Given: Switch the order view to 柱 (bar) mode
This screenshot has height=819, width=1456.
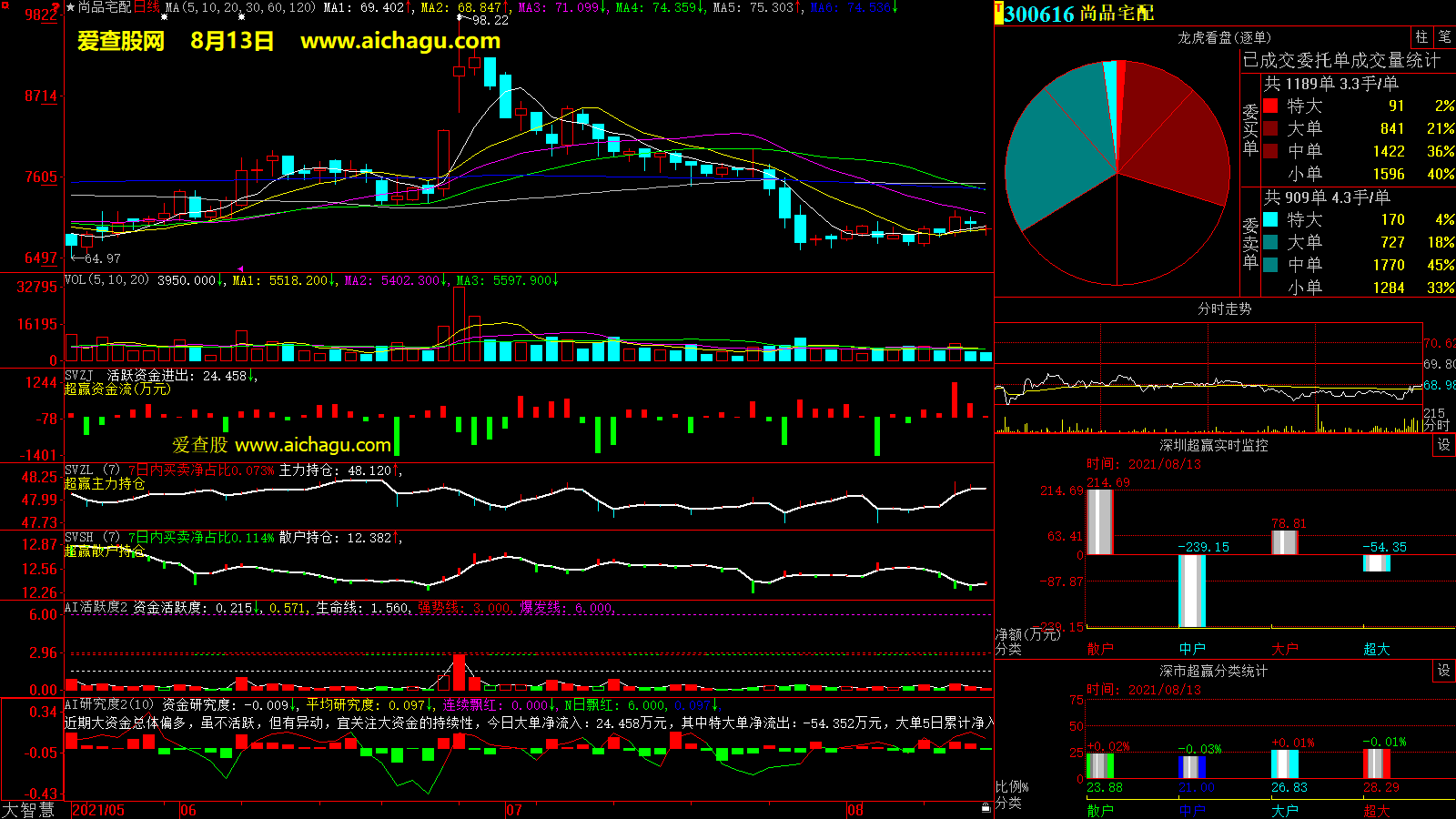Looking at the screenshot, I should (1421, 36).
